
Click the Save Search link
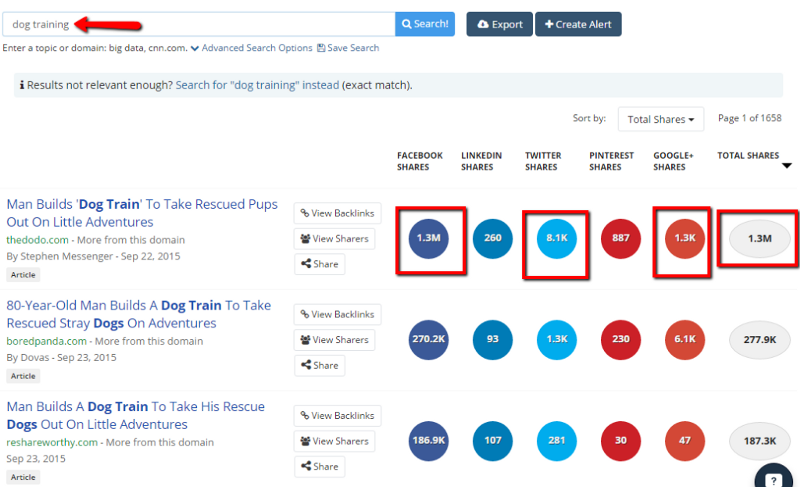[x=349, y=48]
